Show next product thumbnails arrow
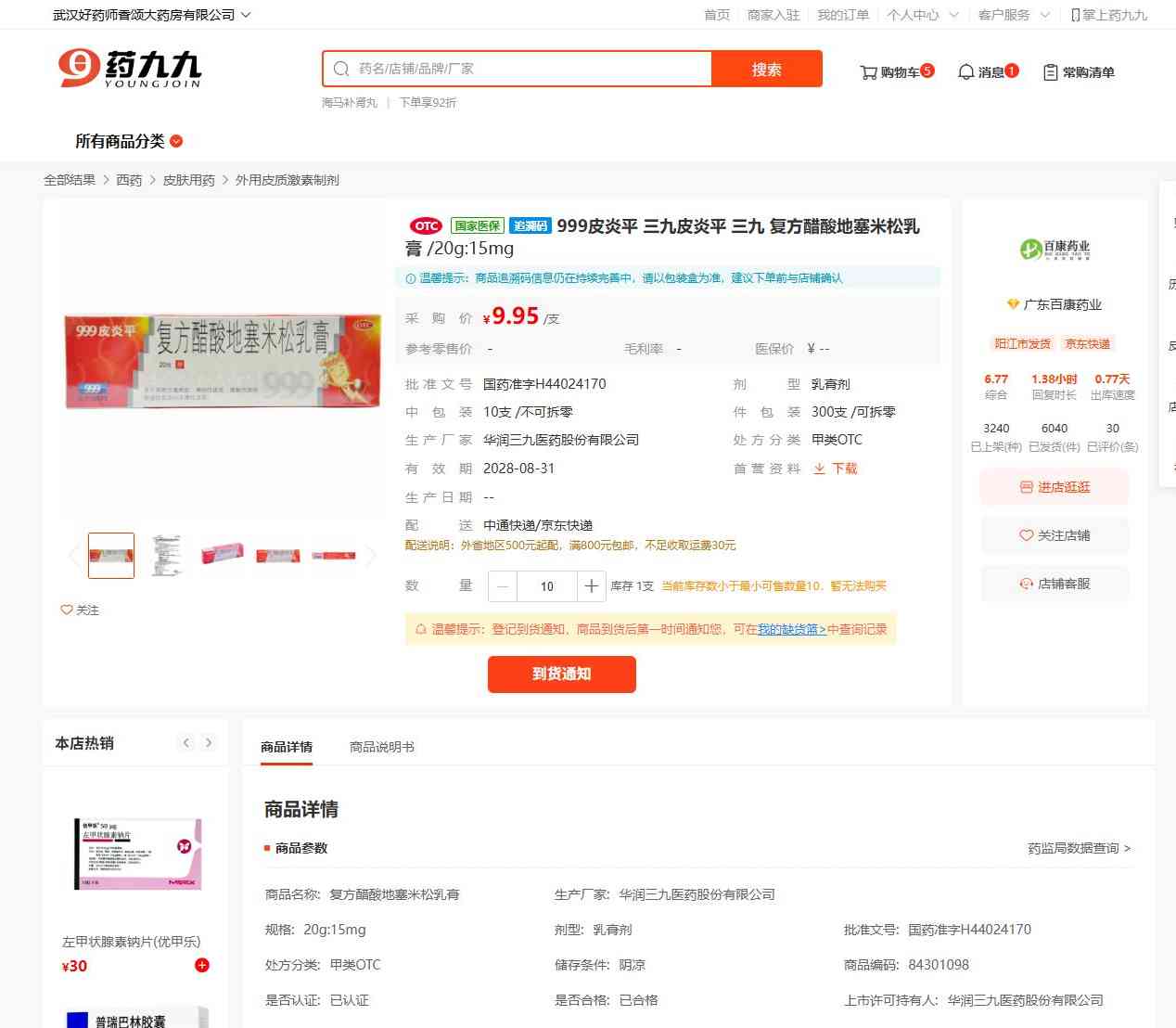 (x=371, y=556)
